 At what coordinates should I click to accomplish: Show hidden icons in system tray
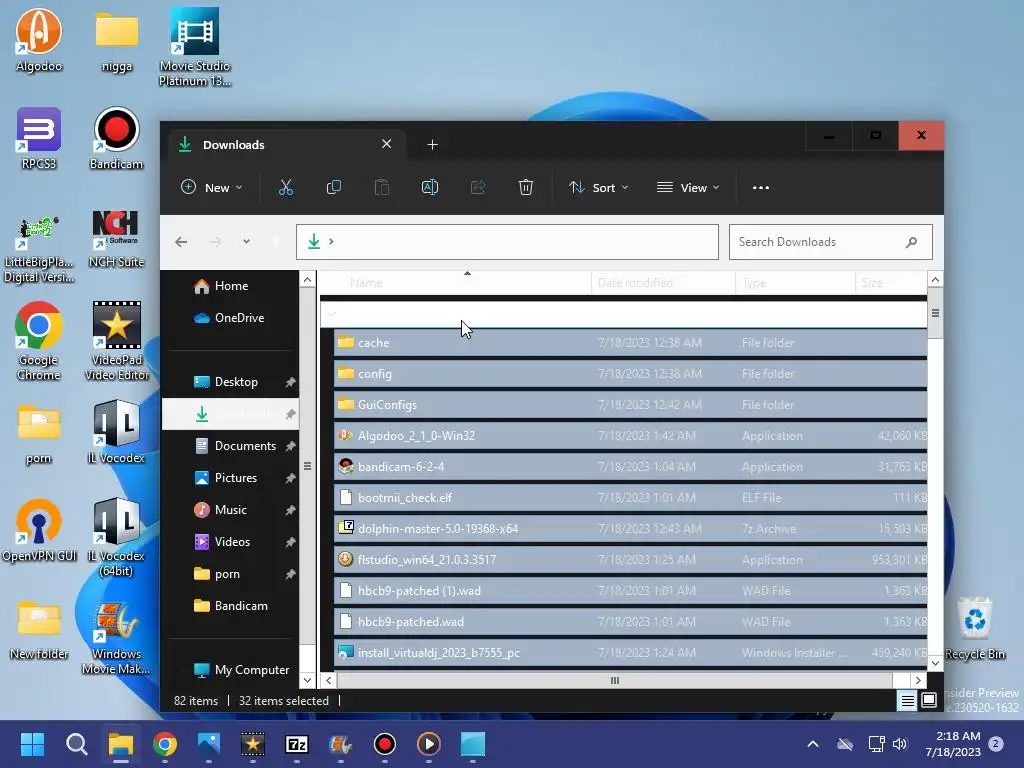click(813, 744)
